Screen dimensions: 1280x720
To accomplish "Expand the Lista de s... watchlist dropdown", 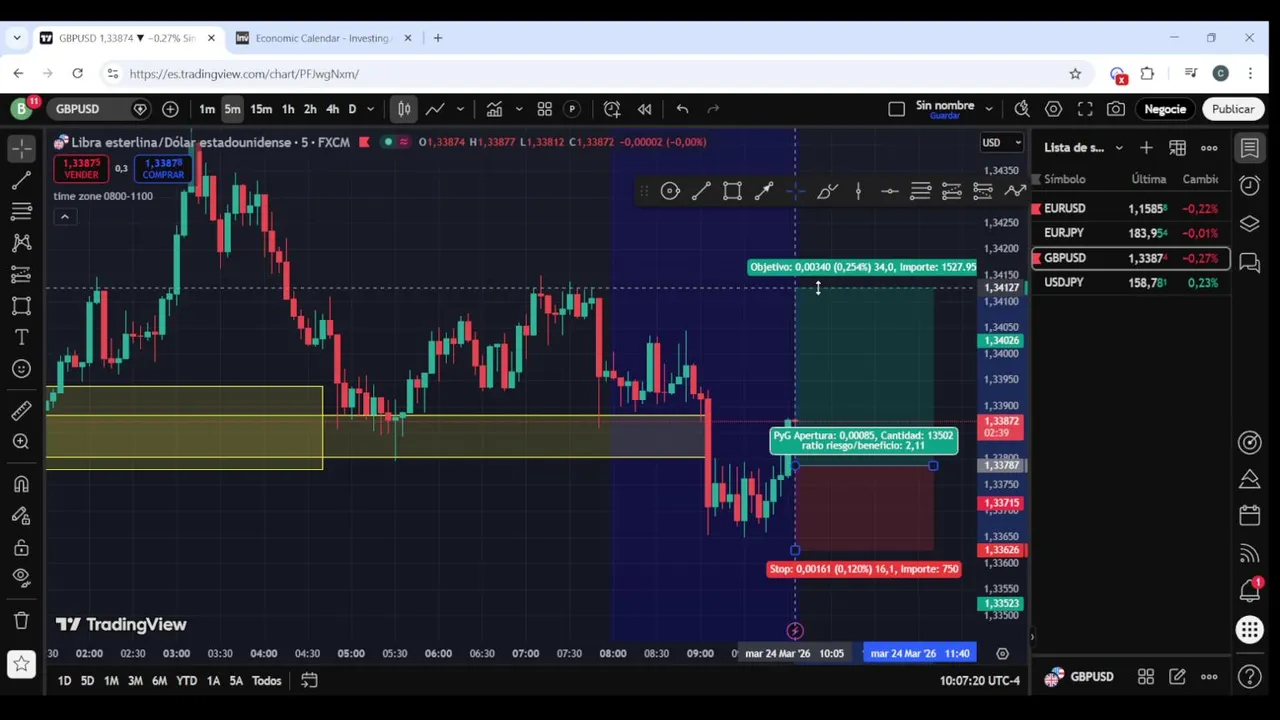I will 1119,148.
